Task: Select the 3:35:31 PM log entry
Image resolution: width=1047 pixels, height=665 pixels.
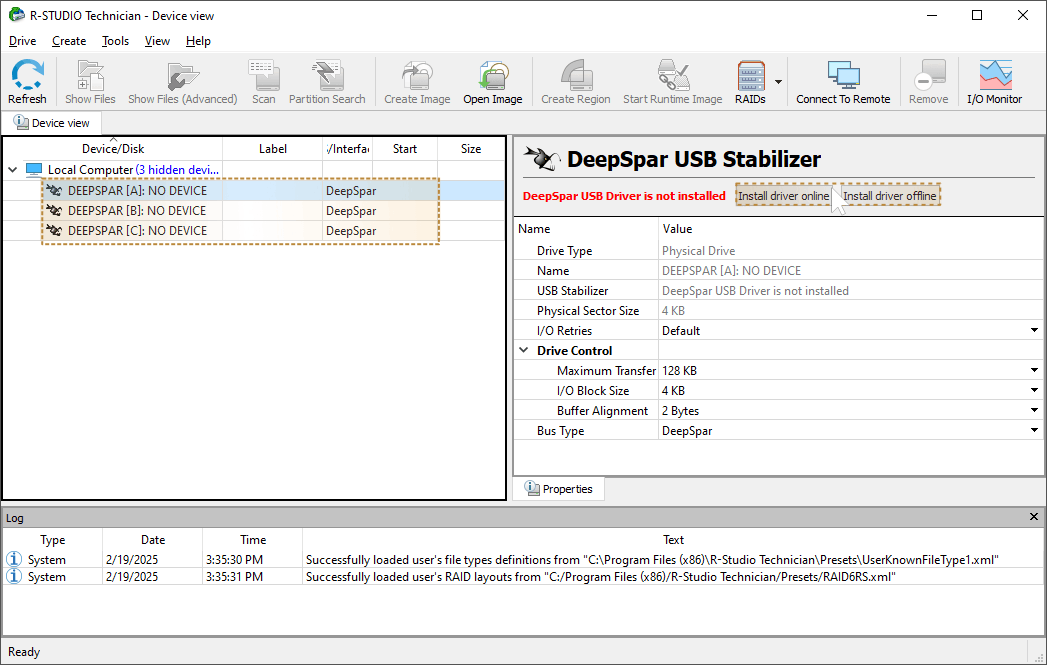Action: [524, 577]
